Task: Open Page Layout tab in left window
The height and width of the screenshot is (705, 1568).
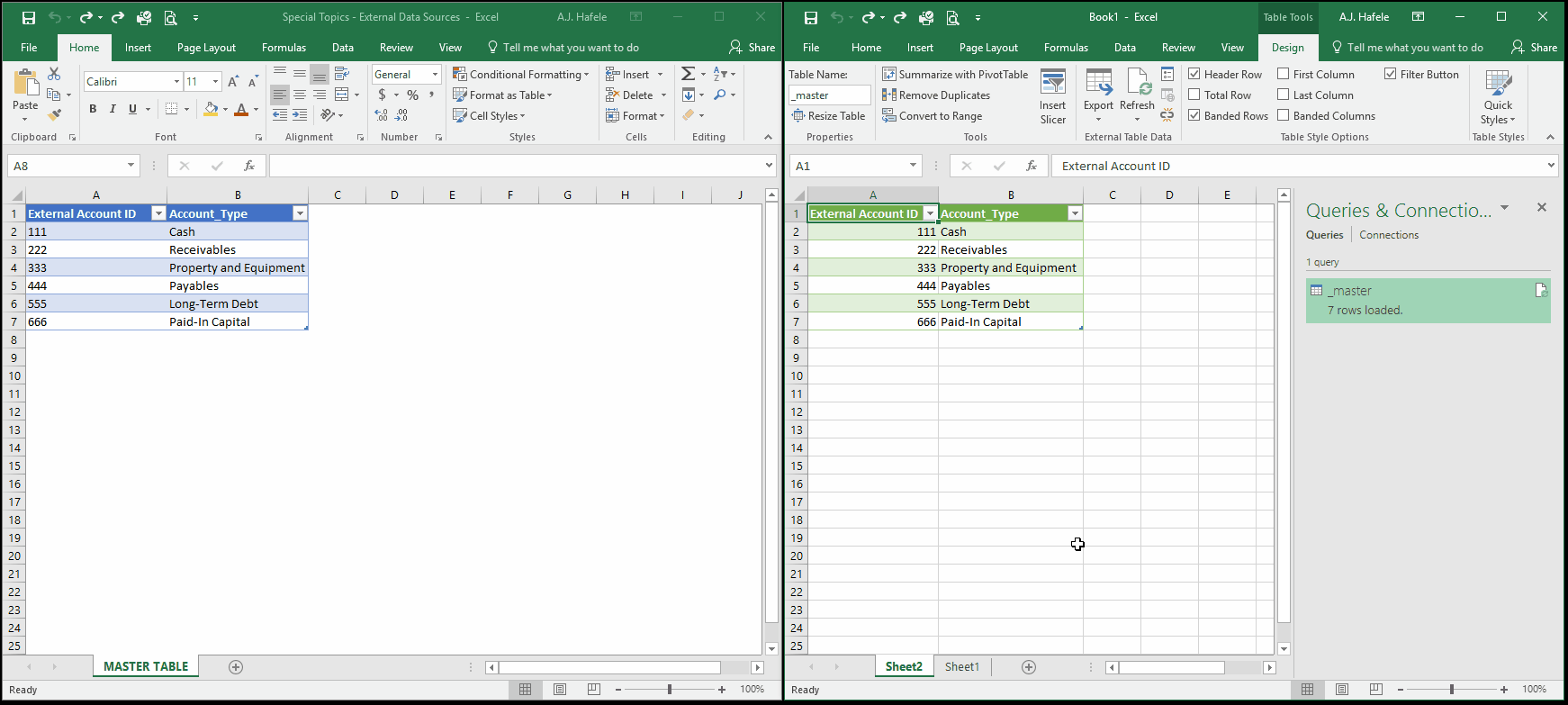Action: click(206, 48)
